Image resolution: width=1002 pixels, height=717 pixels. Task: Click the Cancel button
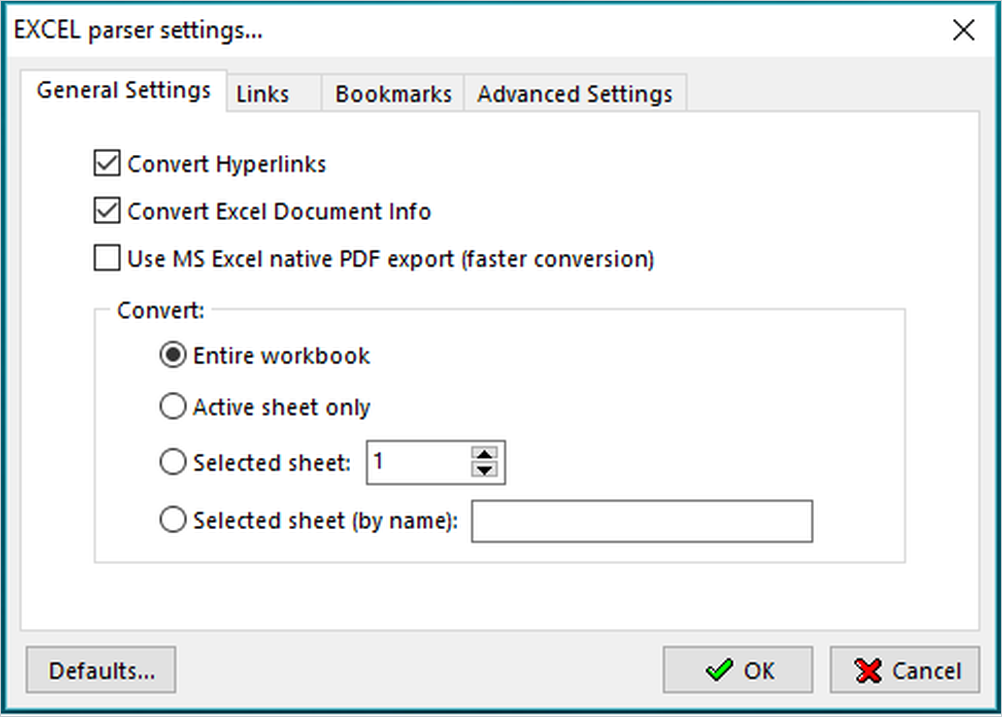click(x=905, y=670)
